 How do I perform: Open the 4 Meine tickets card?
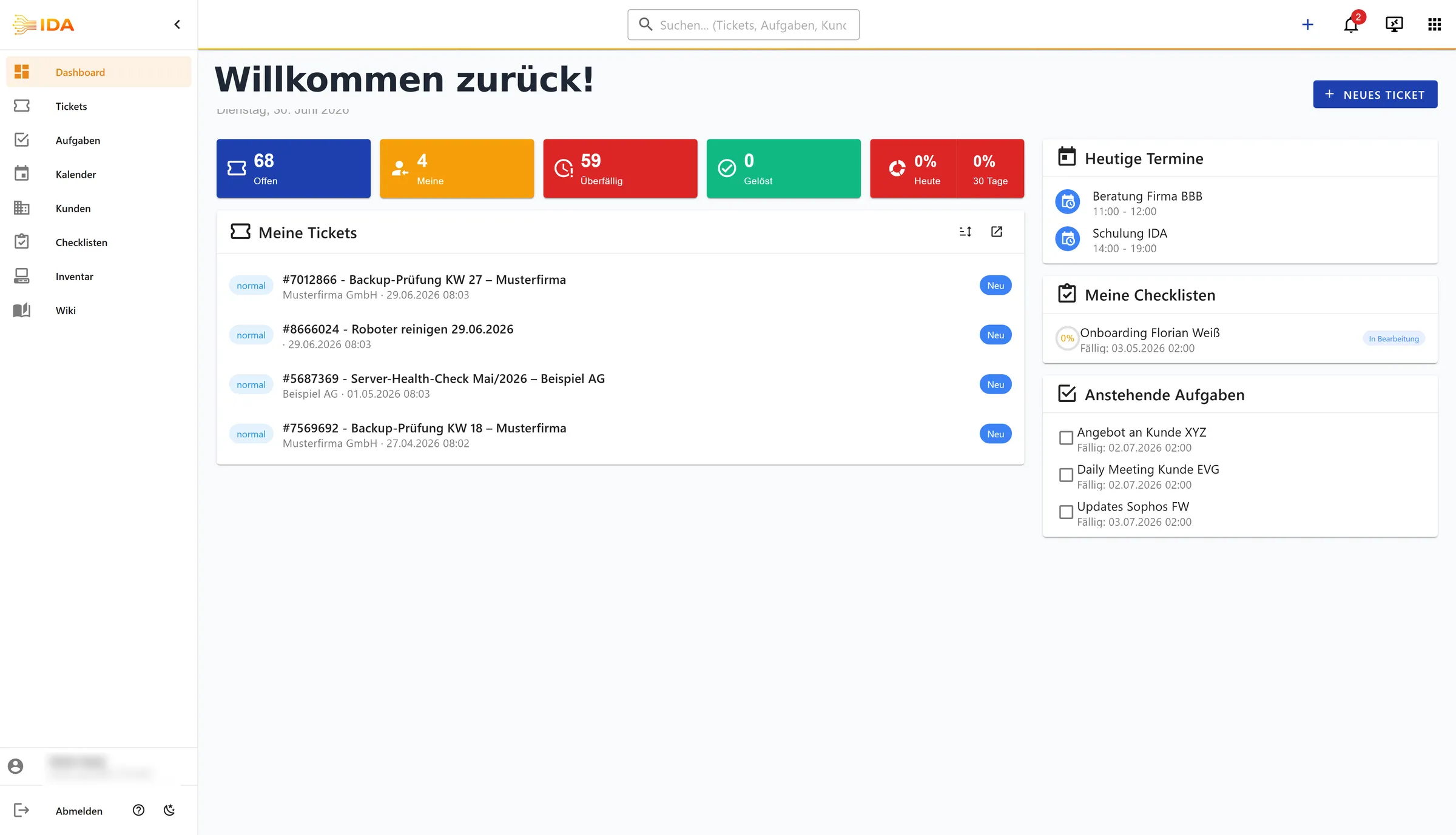tap(457, 169)
